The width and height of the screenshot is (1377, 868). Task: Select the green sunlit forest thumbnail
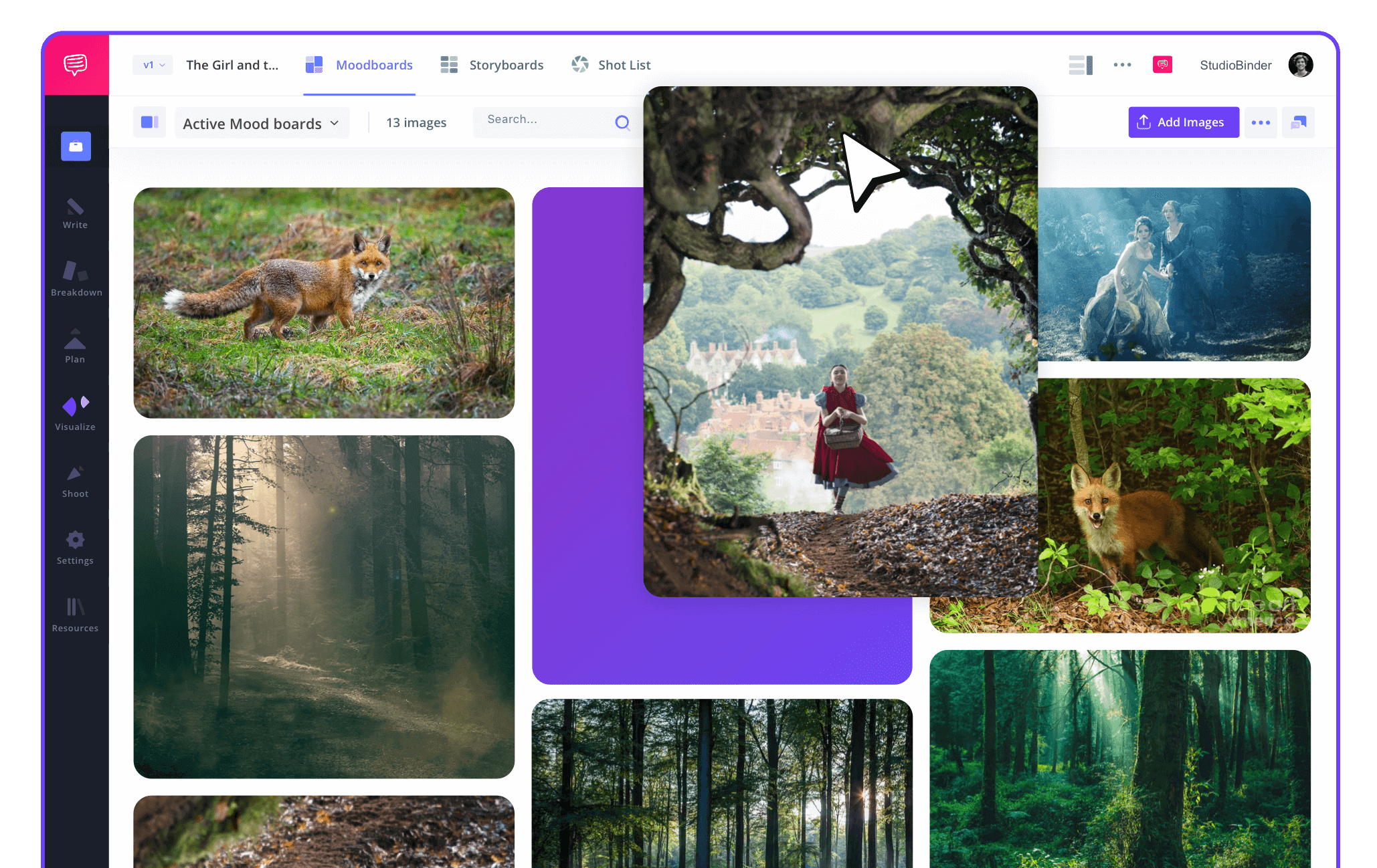click(x=1120, y=759)
